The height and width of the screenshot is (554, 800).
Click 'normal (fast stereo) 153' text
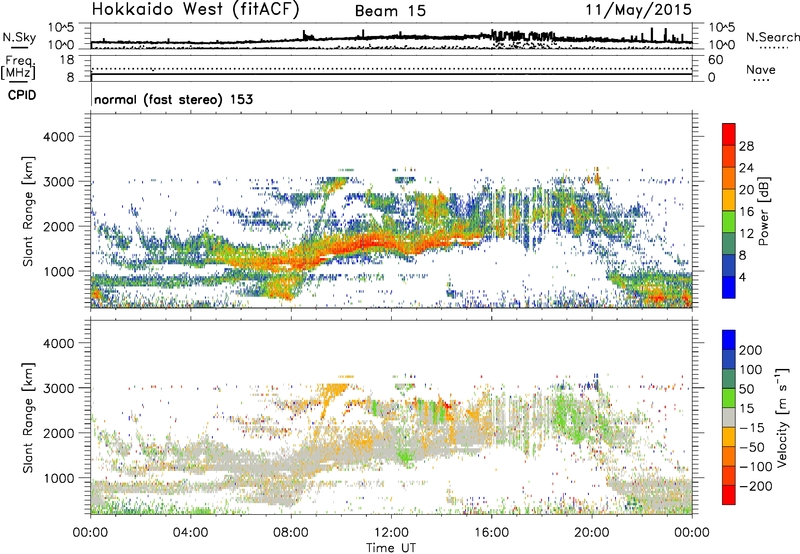(173, 99)
